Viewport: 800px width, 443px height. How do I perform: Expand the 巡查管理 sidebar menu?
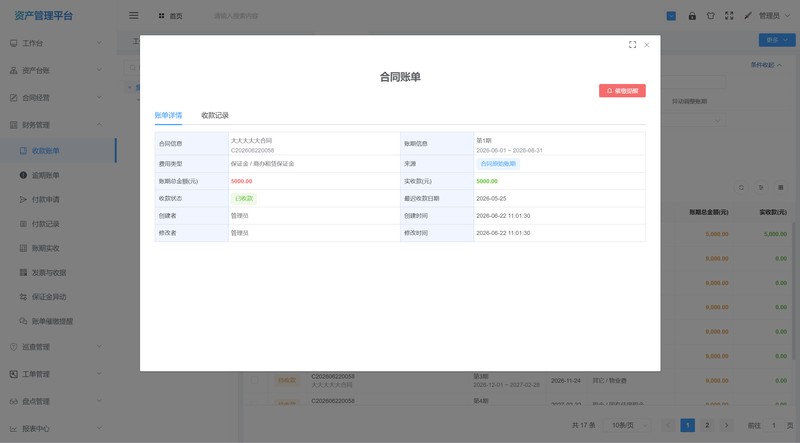coord(56,347)
